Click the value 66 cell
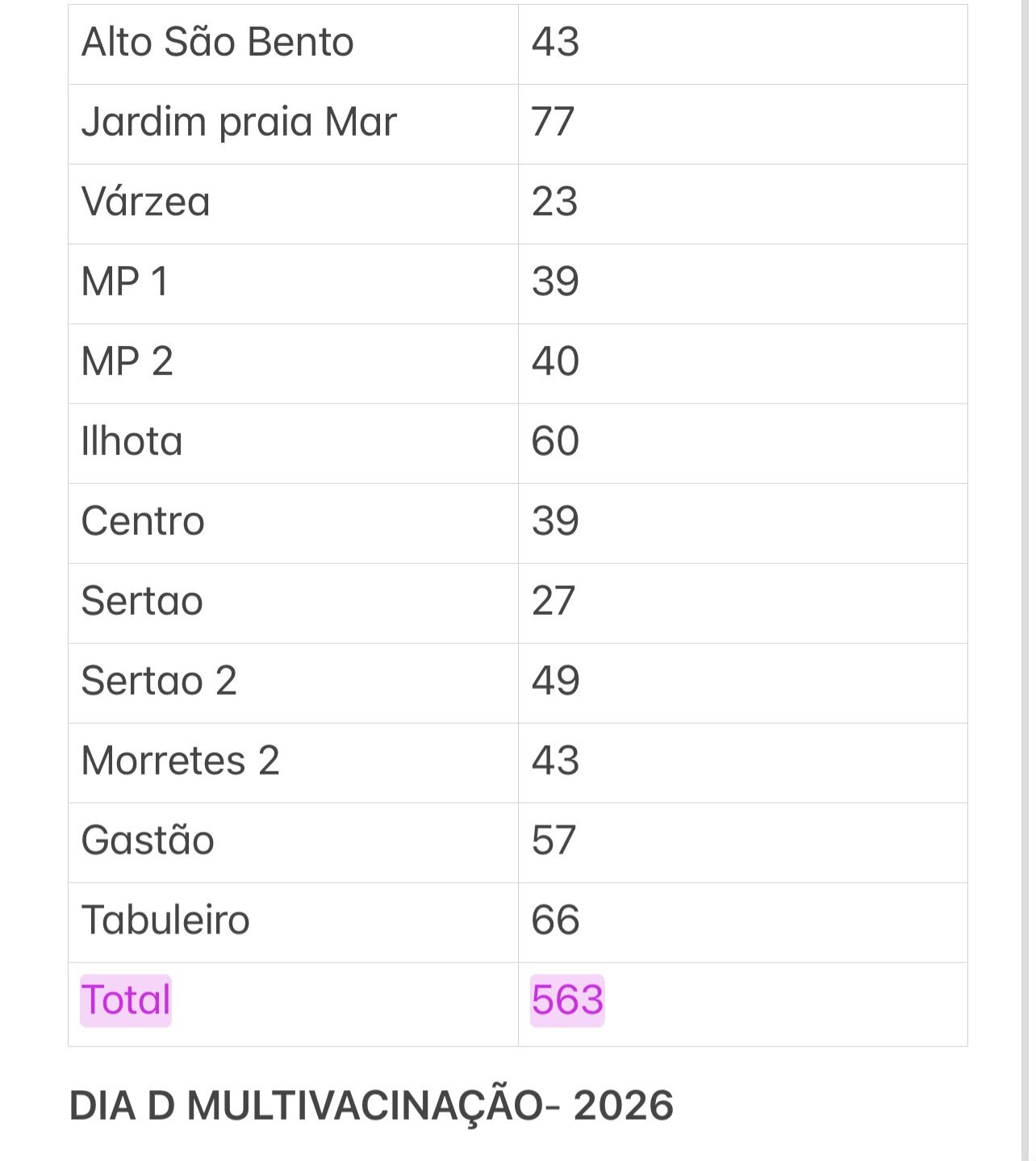The image size is (1036, 1161). coord(743,923)
